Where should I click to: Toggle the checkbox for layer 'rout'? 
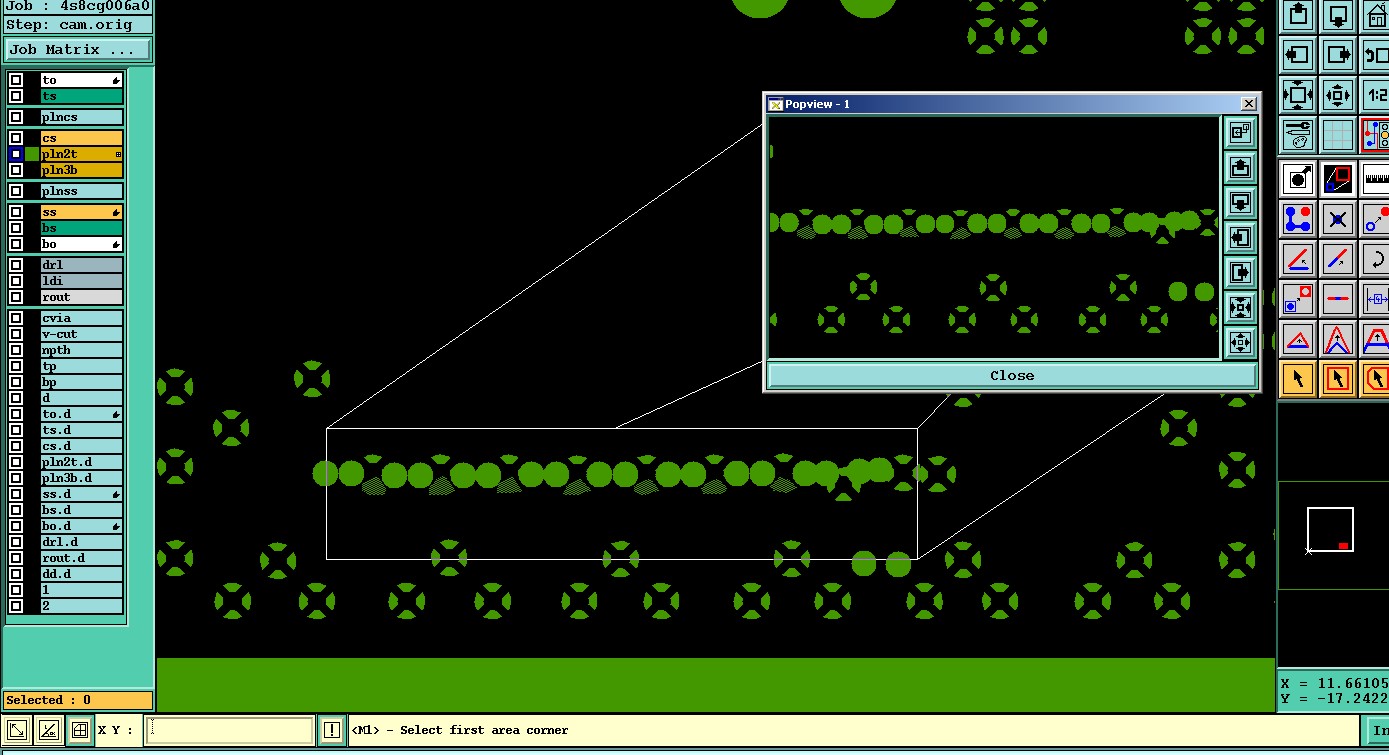click(16, 297)
